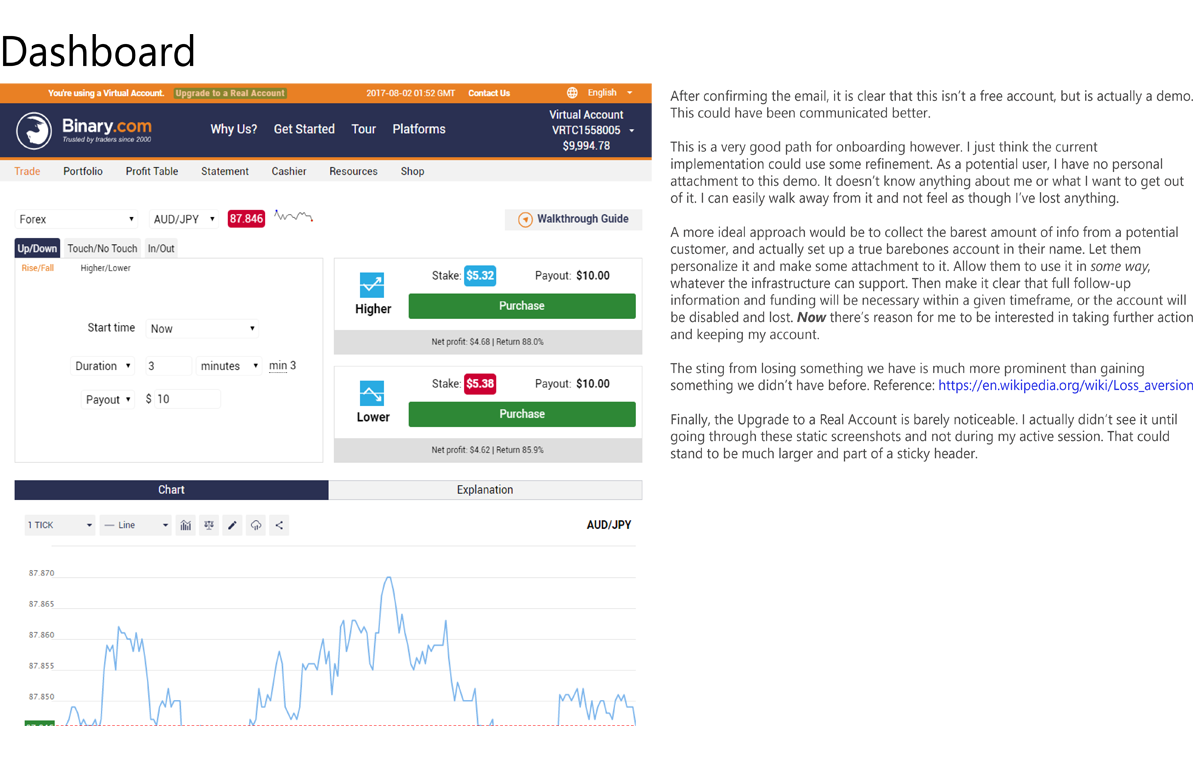Image resolution: width=1200 pixels, height=758 pixels.
Task: Open the Portfolio menu item
Action: 83,171
